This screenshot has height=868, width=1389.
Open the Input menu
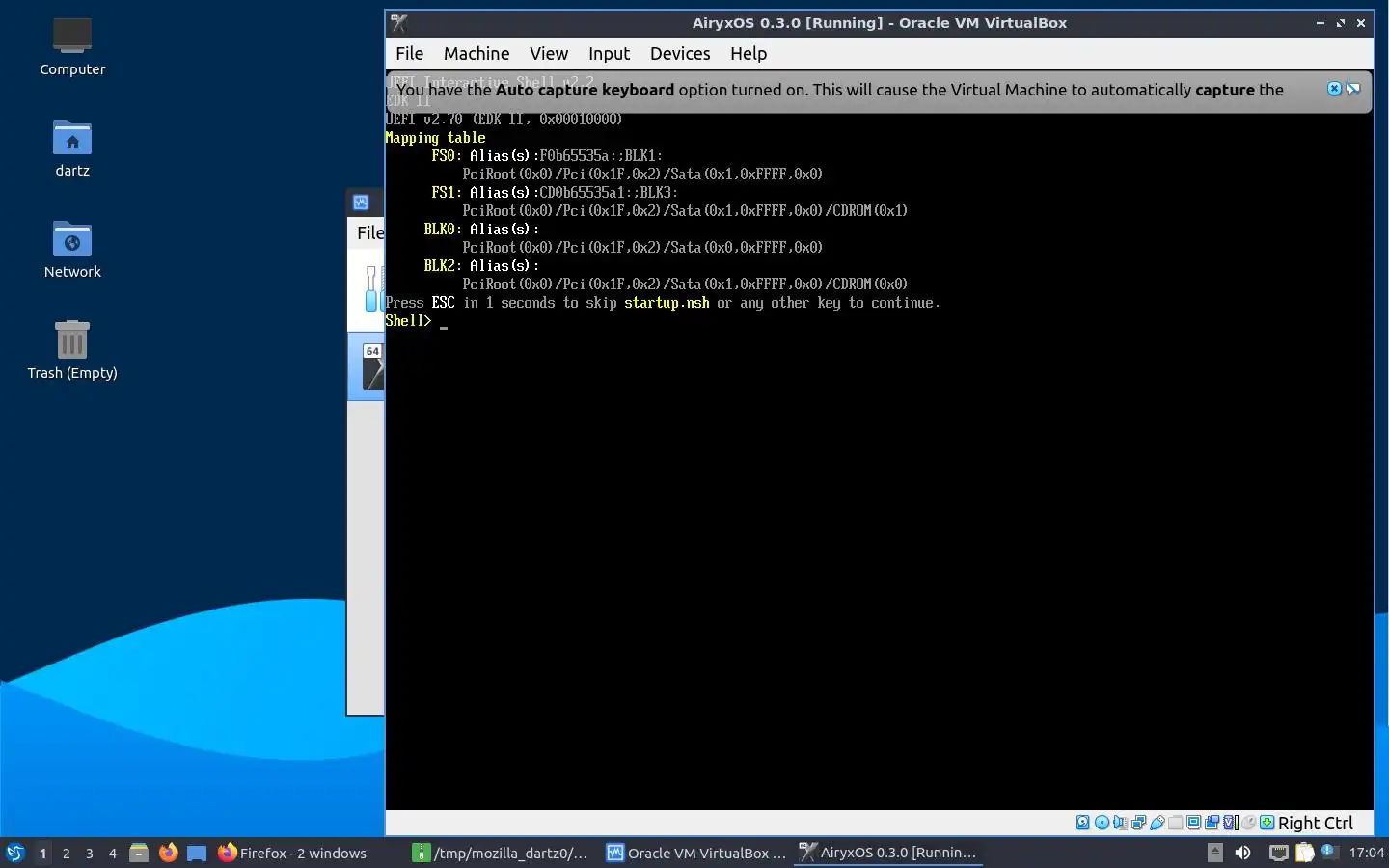point(609,54)
